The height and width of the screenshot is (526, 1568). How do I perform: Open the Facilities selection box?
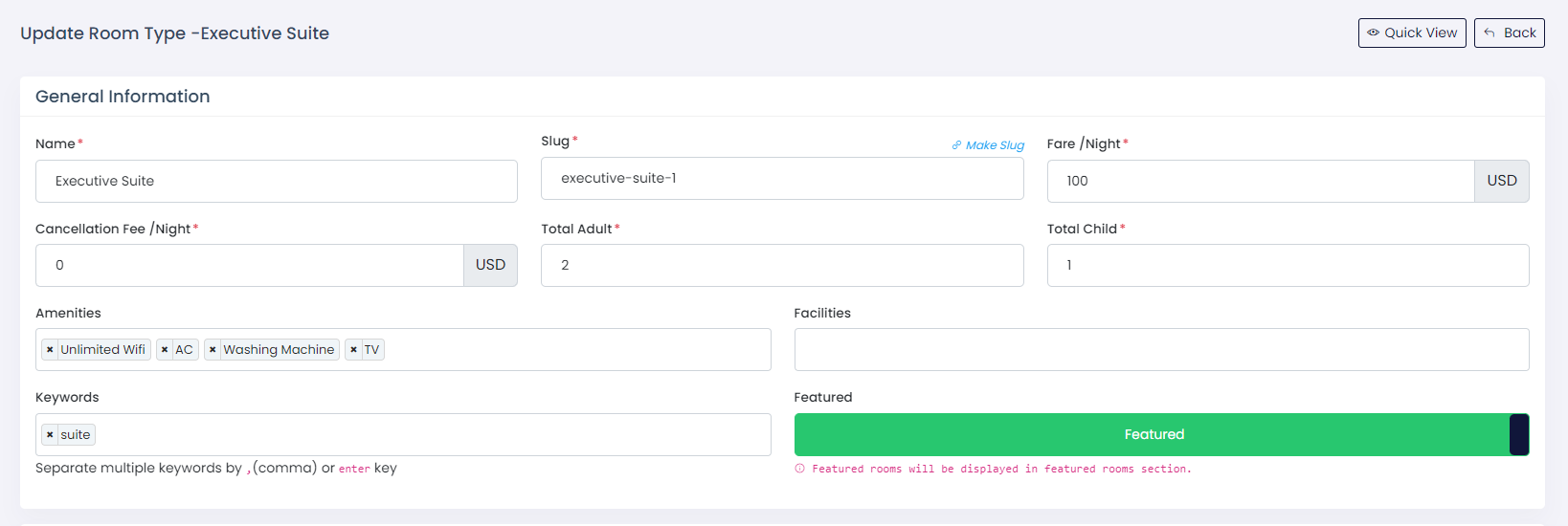(x=1160, y=350)
